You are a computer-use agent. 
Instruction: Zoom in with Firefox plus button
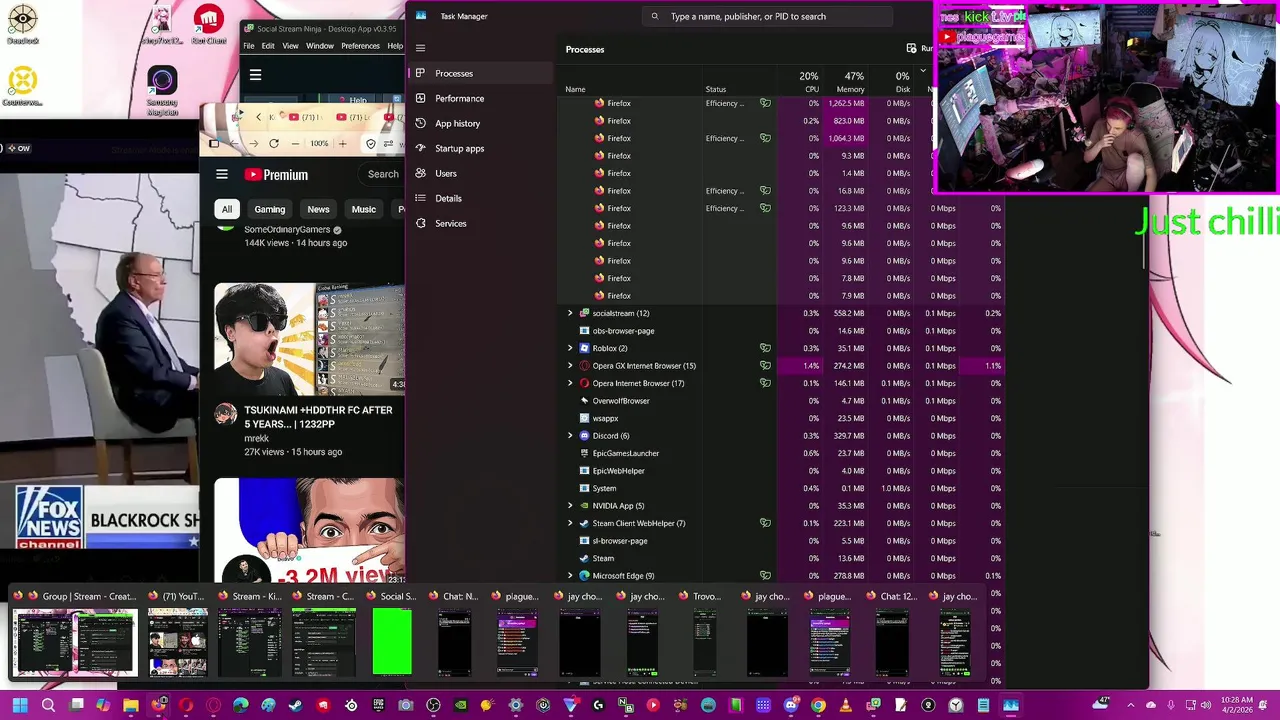point(342,143)
